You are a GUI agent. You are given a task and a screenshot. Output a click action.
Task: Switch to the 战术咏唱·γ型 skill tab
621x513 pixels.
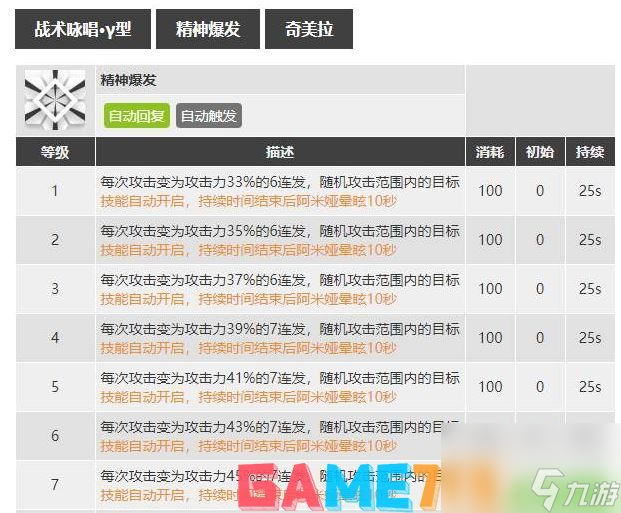83,29
